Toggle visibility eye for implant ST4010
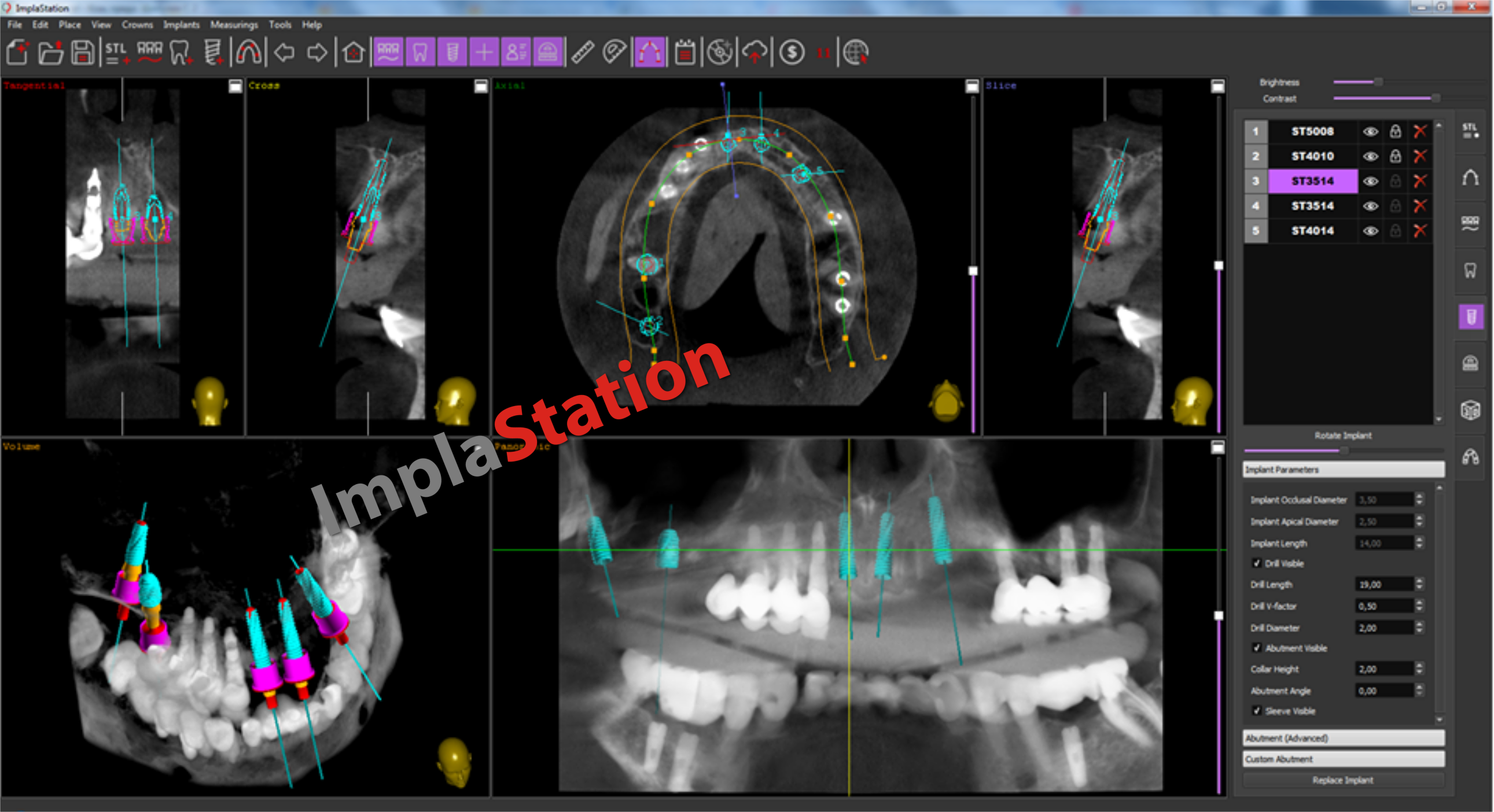1494x812 pixels. click(1371, 157)
